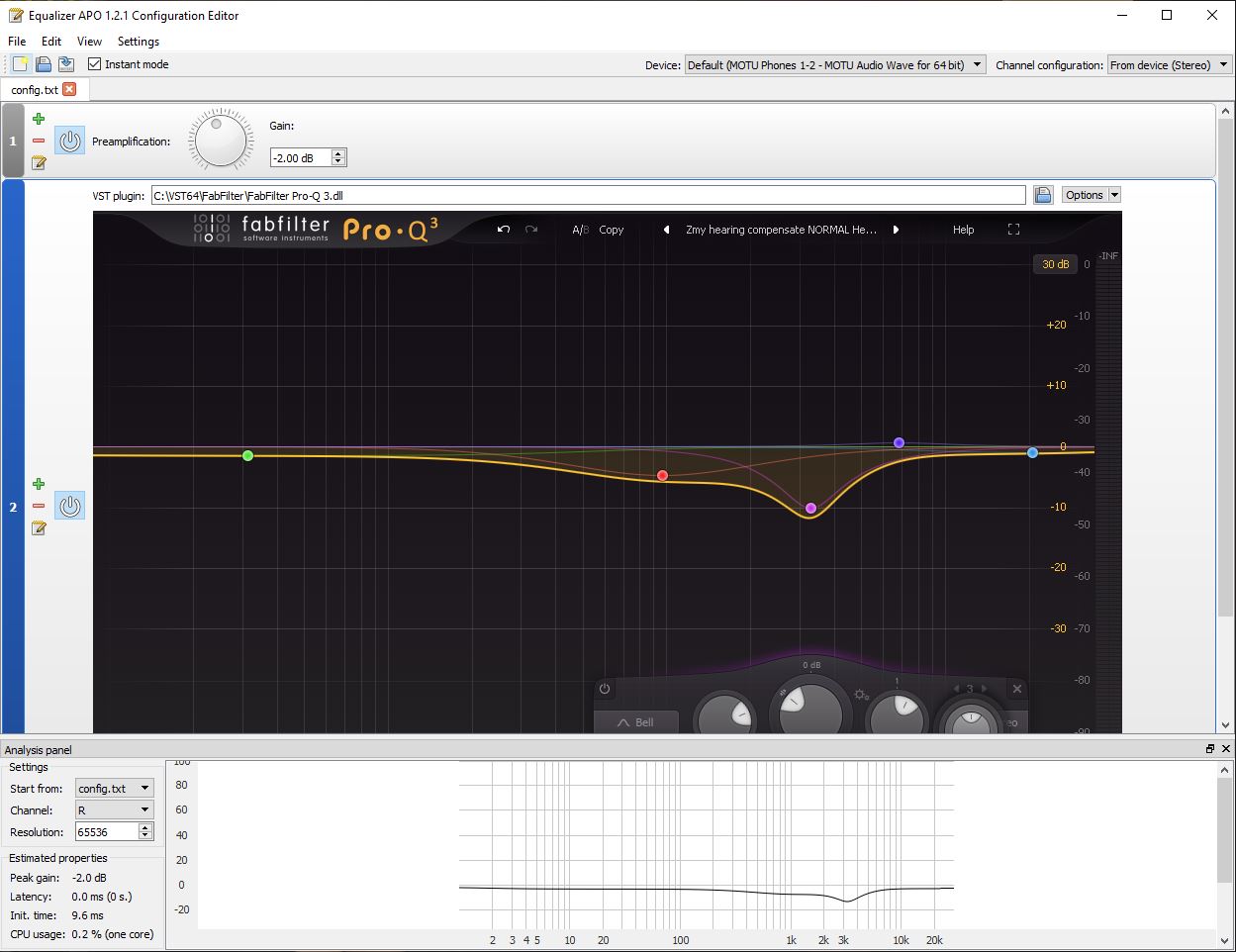Screen dimensions: 1236x952
Task: Toggle the A/B state in Pro-Q
Action: pos(580,230)
